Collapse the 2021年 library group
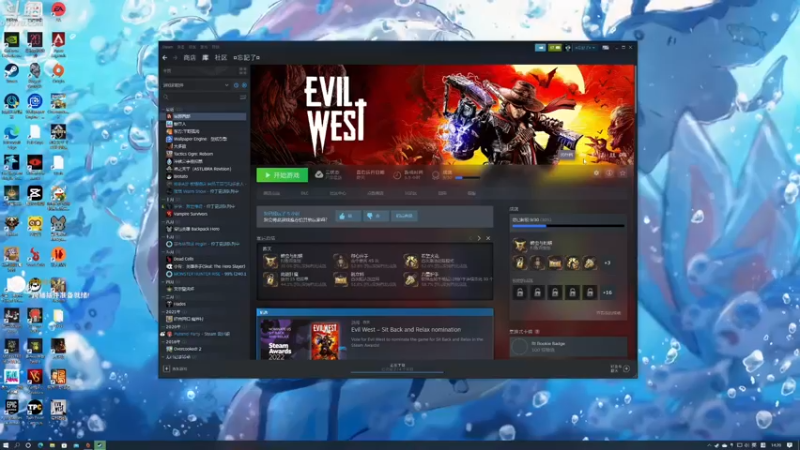This screenshot has height=450, width=800. [x=164, y=311]
